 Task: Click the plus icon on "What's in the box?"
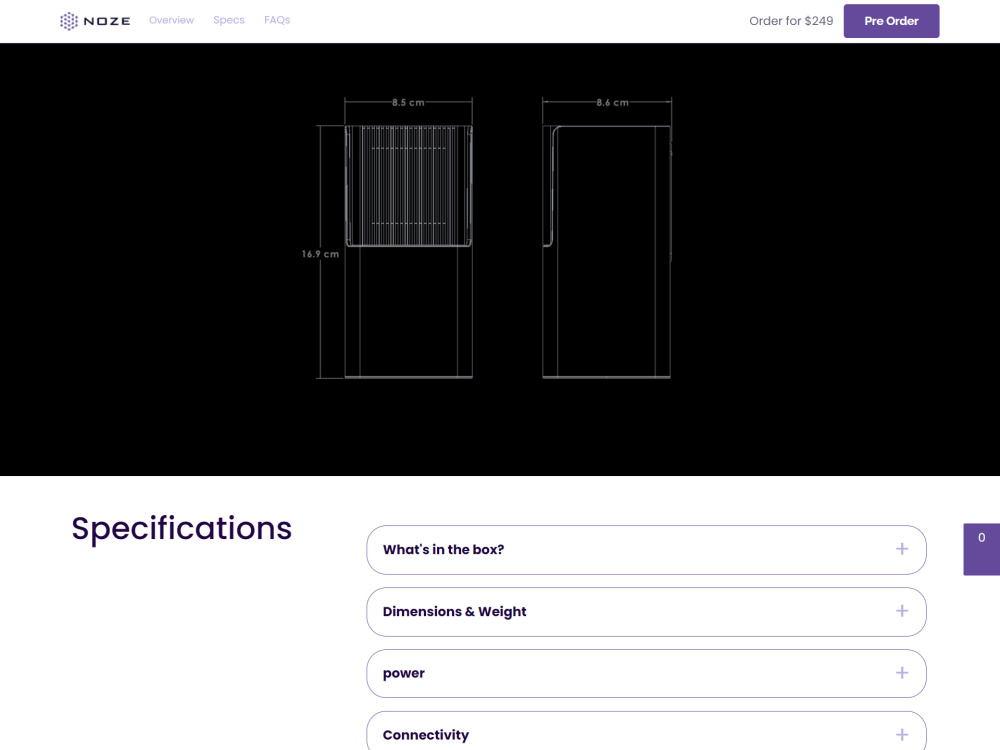coord(902,549)
